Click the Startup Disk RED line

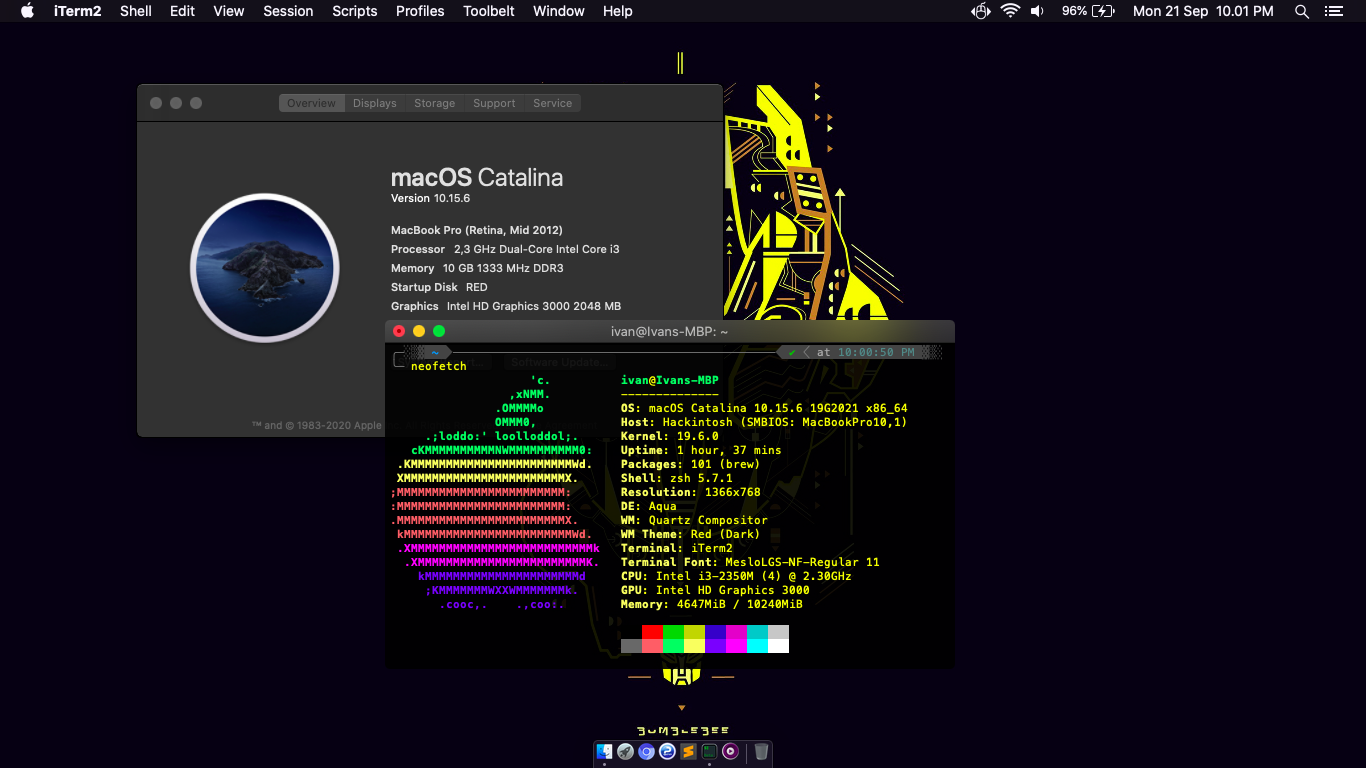(x=439, y=287)
